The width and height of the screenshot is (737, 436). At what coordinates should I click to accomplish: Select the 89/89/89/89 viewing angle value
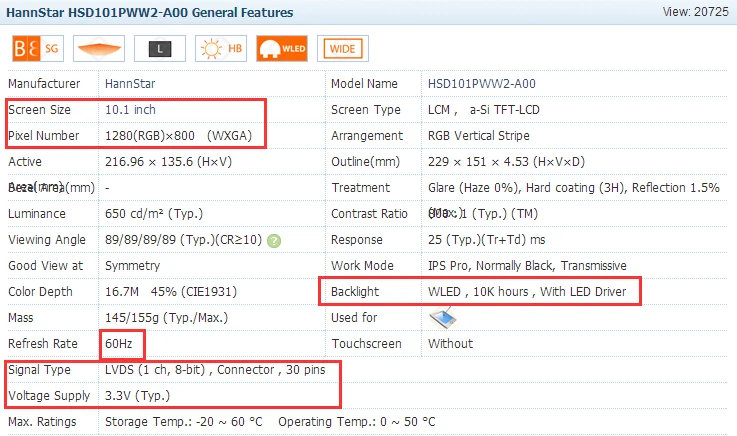click(183, 240)
